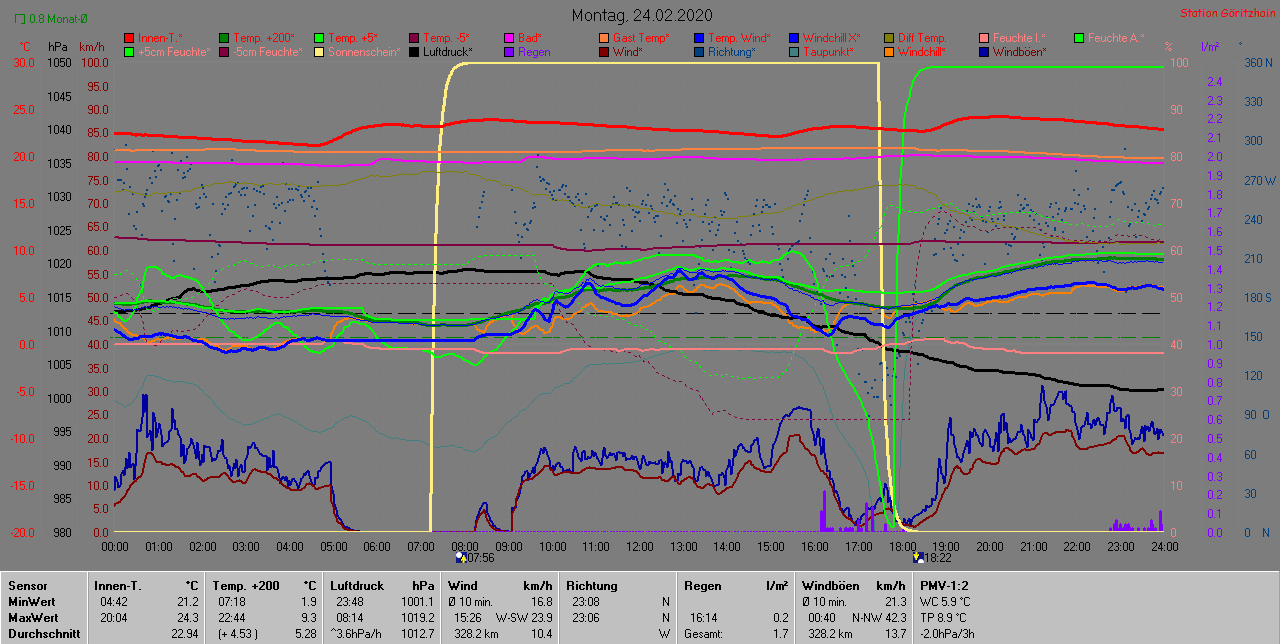Click the Luftdruck table column header
This screenshot has height=644, width=1280.
tap(358, 586)
